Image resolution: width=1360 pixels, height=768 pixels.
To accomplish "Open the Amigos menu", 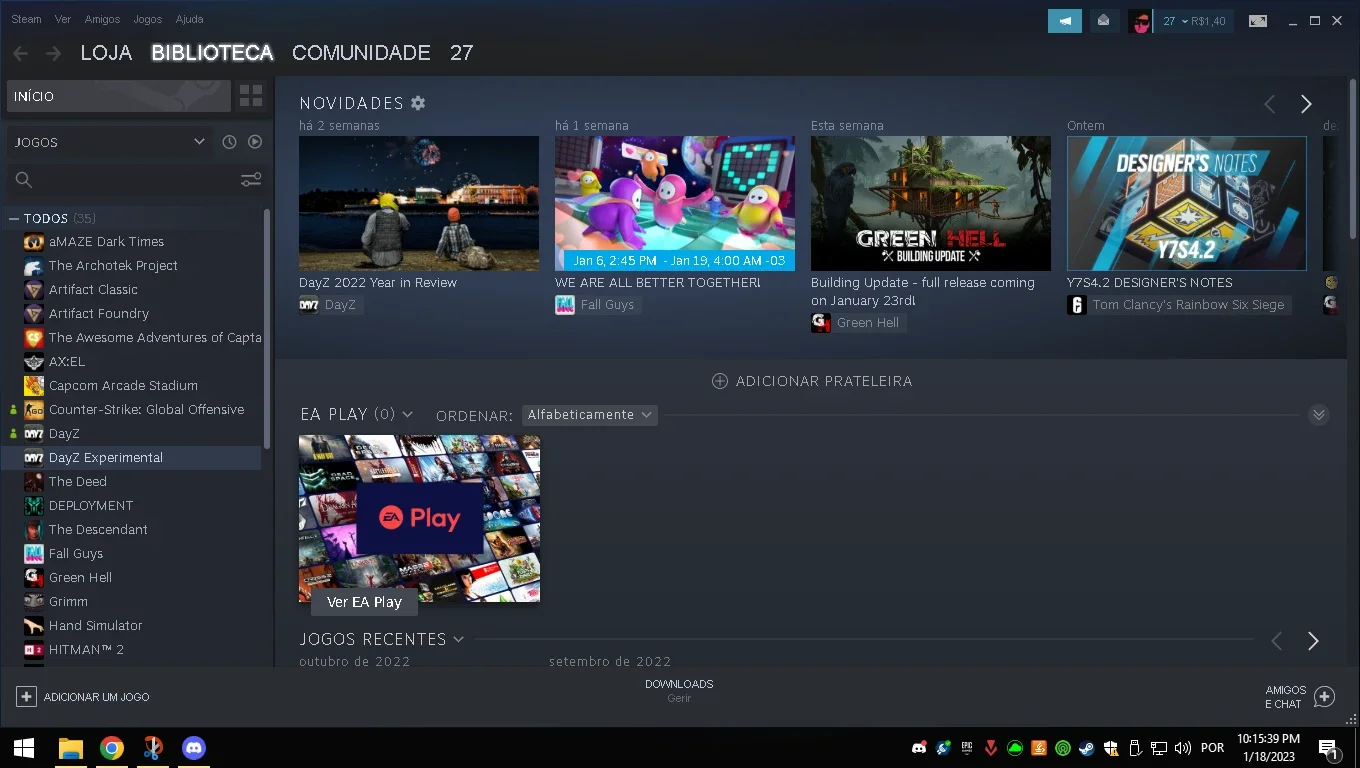I will pyautogui.click(x=102, y=19).
